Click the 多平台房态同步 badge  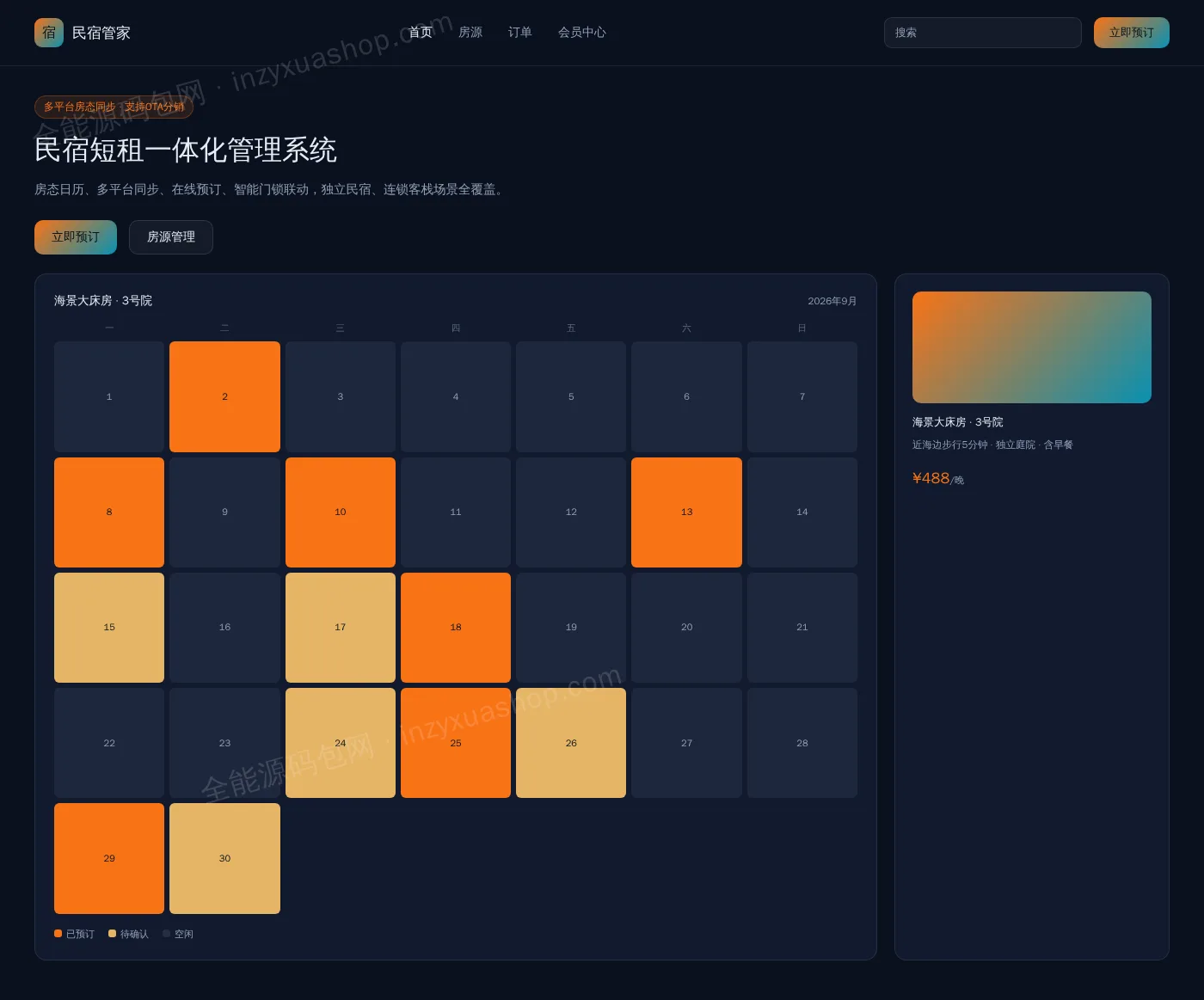(x=114, y=107)
